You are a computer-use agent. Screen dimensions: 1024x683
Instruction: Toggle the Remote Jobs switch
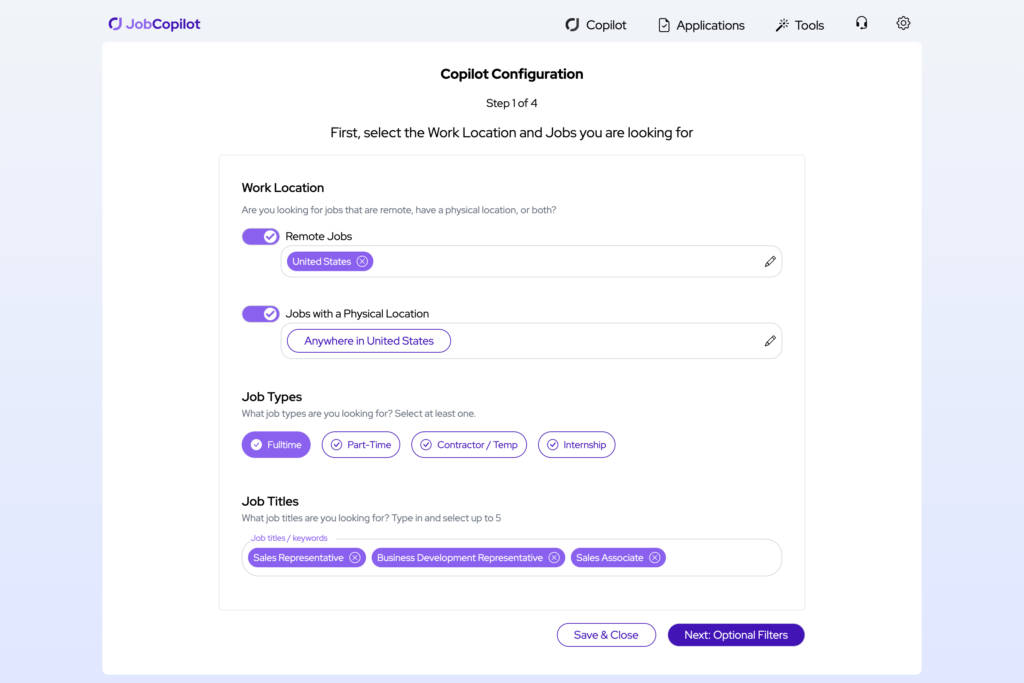[x=260, y=237]
